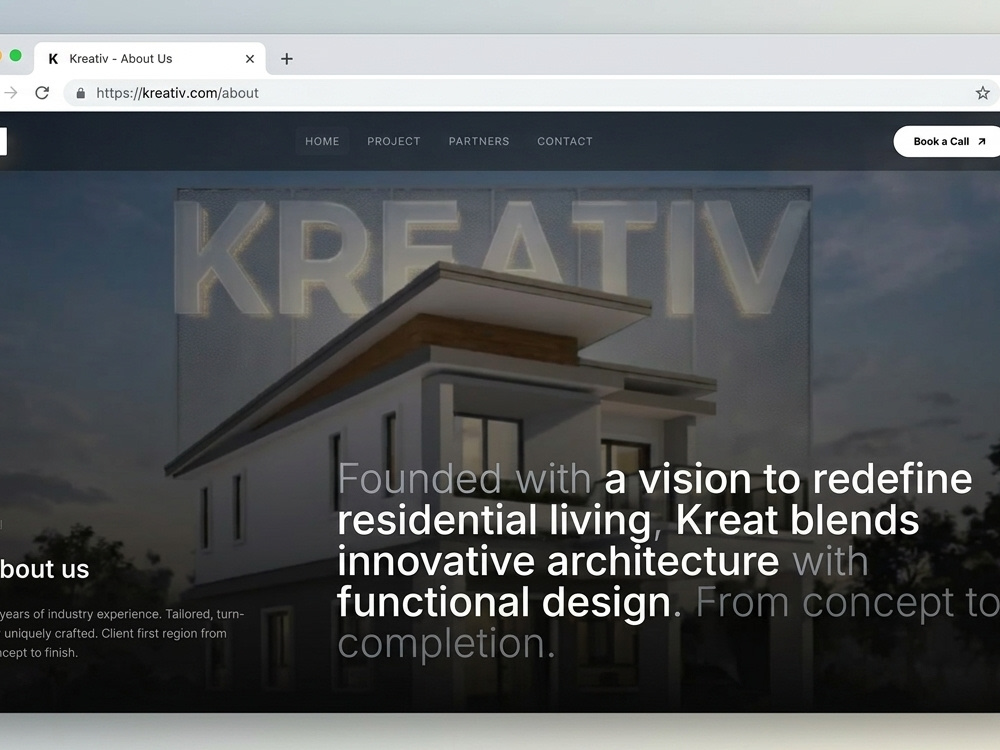Go to PROJECT in navigation
The width and height of the screenshot is (1000, 750).
point(393,142)
